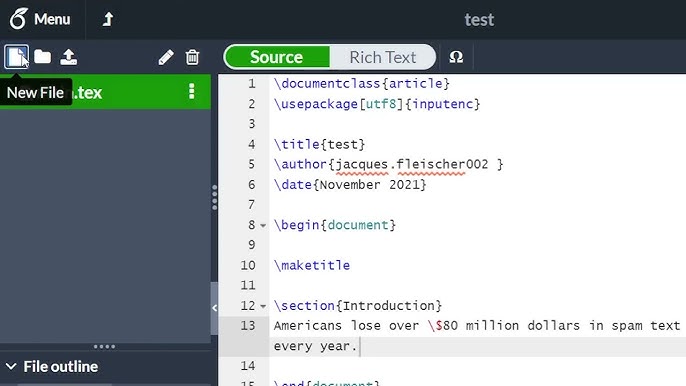Select the .tex file in file tree

(105, 92)
